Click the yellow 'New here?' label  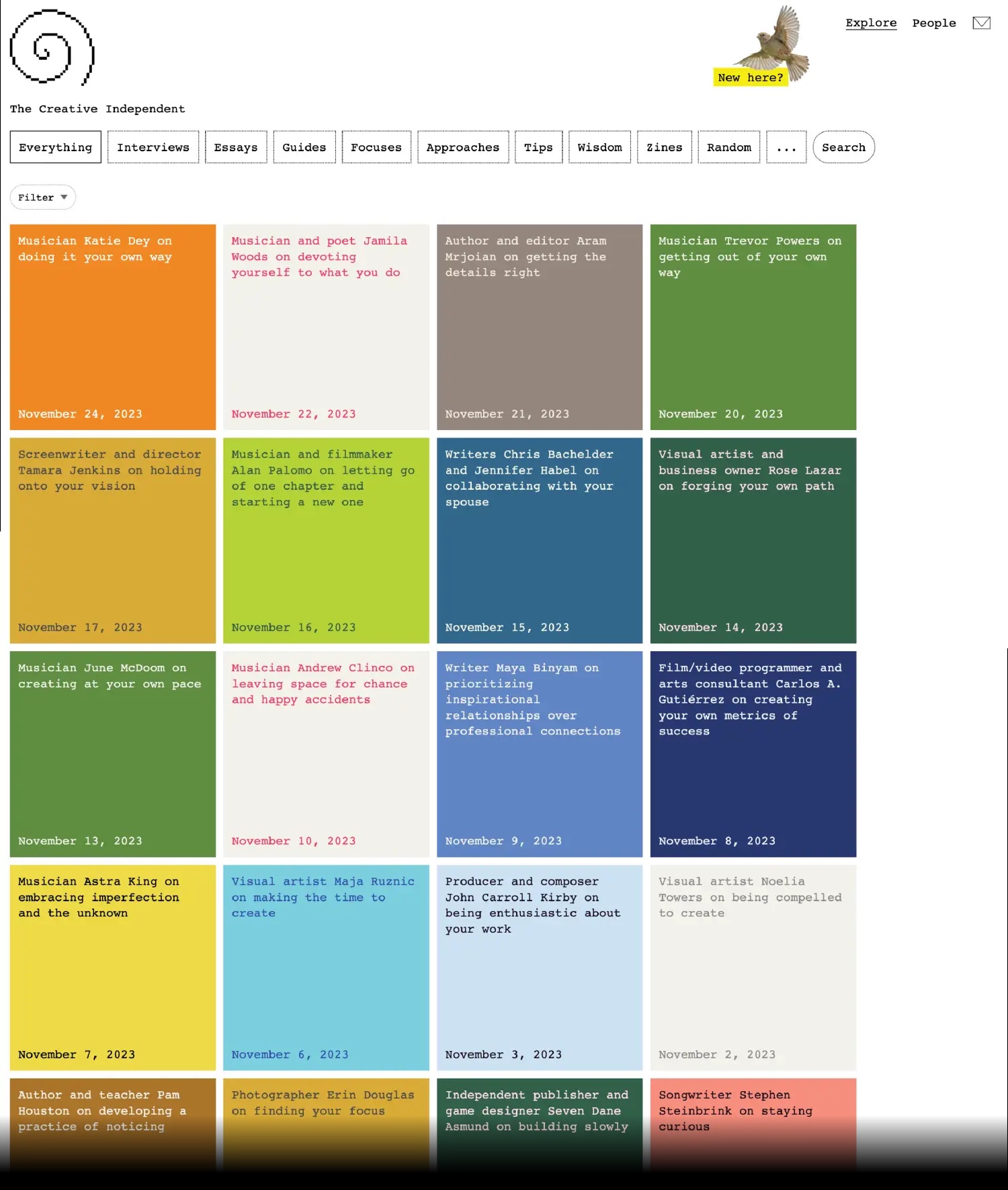[750, 78]
